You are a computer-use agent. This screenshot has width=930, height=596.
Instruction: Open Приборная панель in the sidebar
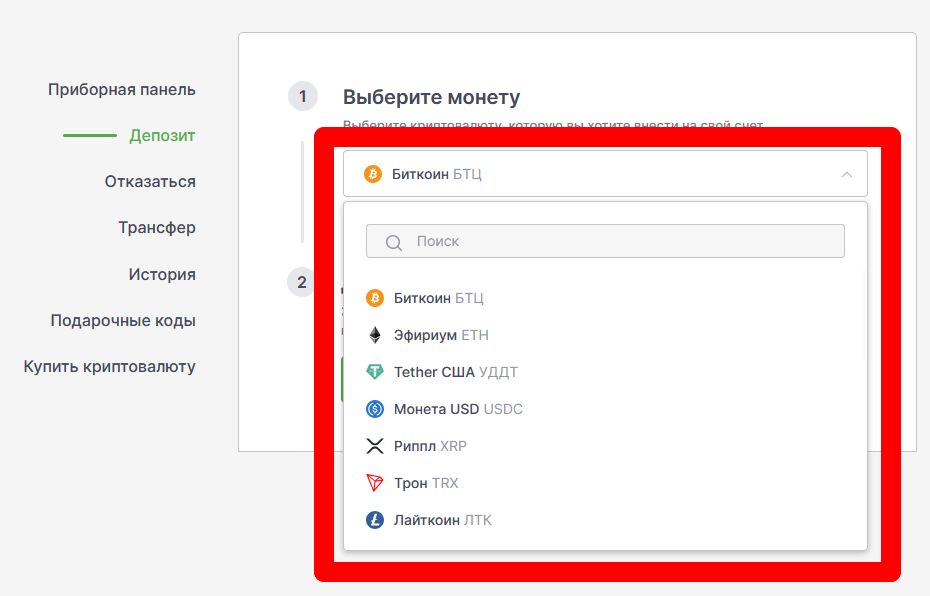pos(122,90)
